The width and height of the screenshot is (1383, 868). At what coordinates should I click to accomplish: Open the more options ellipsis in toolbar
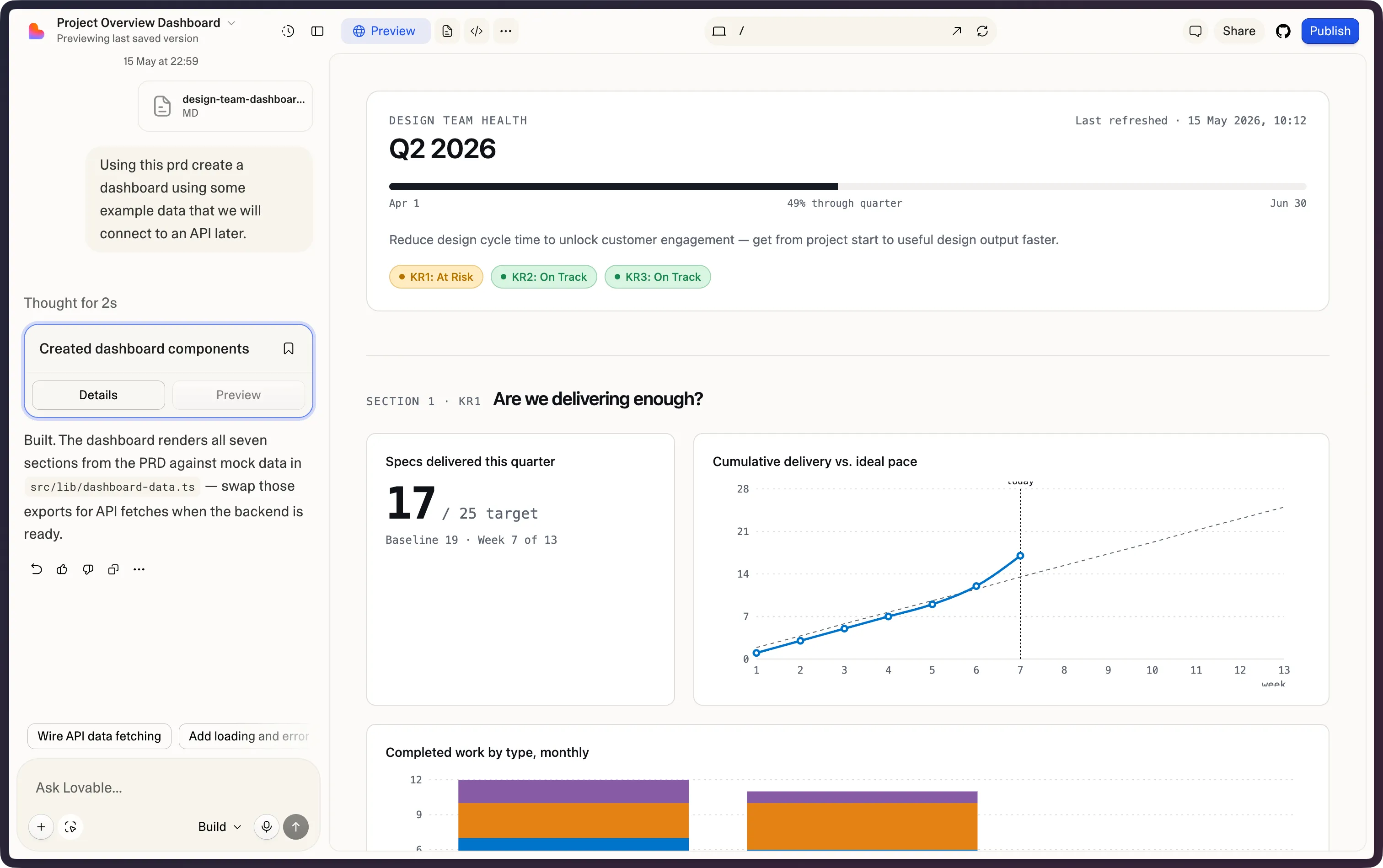tap(506, 31)
